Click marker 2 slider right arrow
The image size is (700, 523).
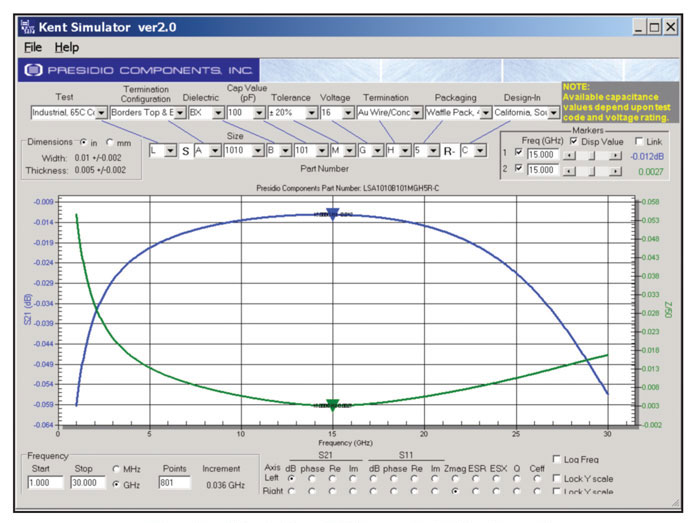(615, 171)
